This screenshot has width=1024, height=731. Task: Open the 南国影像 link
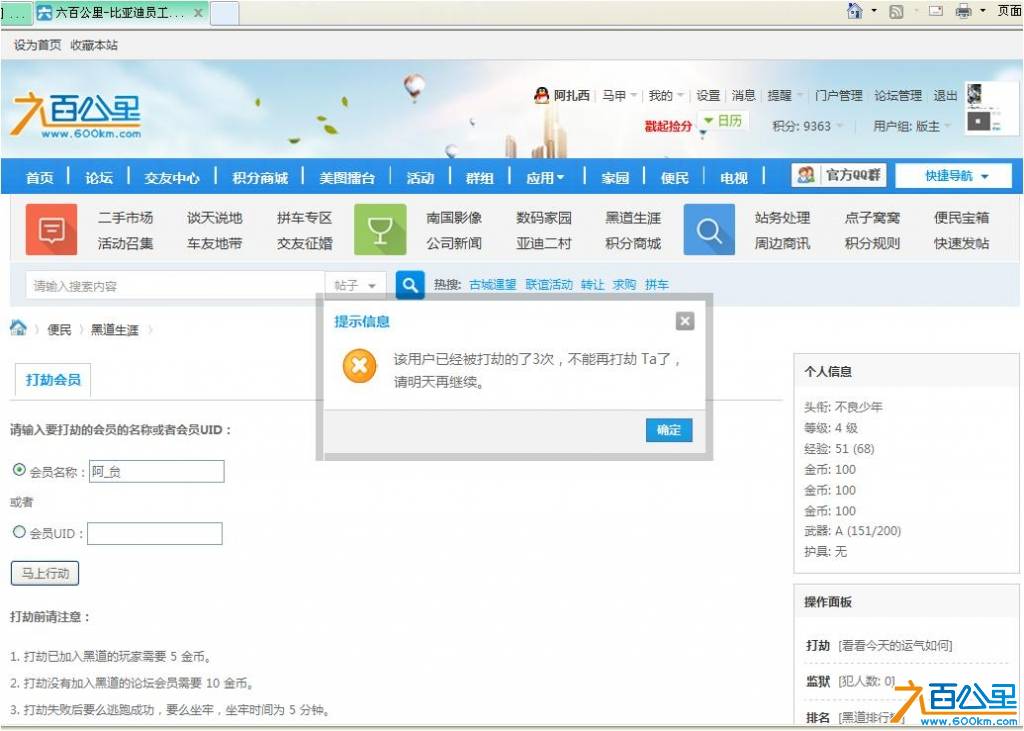click(454, 218)
